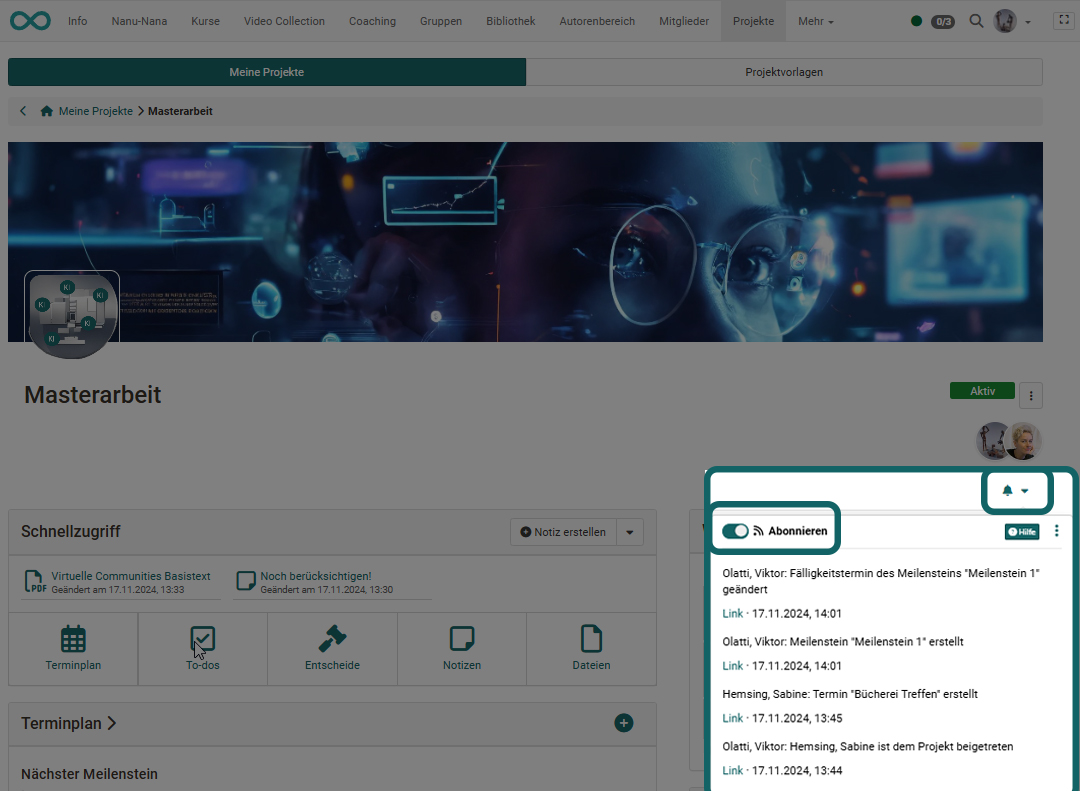Open the Bibliothek menu item

pos(510,21)
